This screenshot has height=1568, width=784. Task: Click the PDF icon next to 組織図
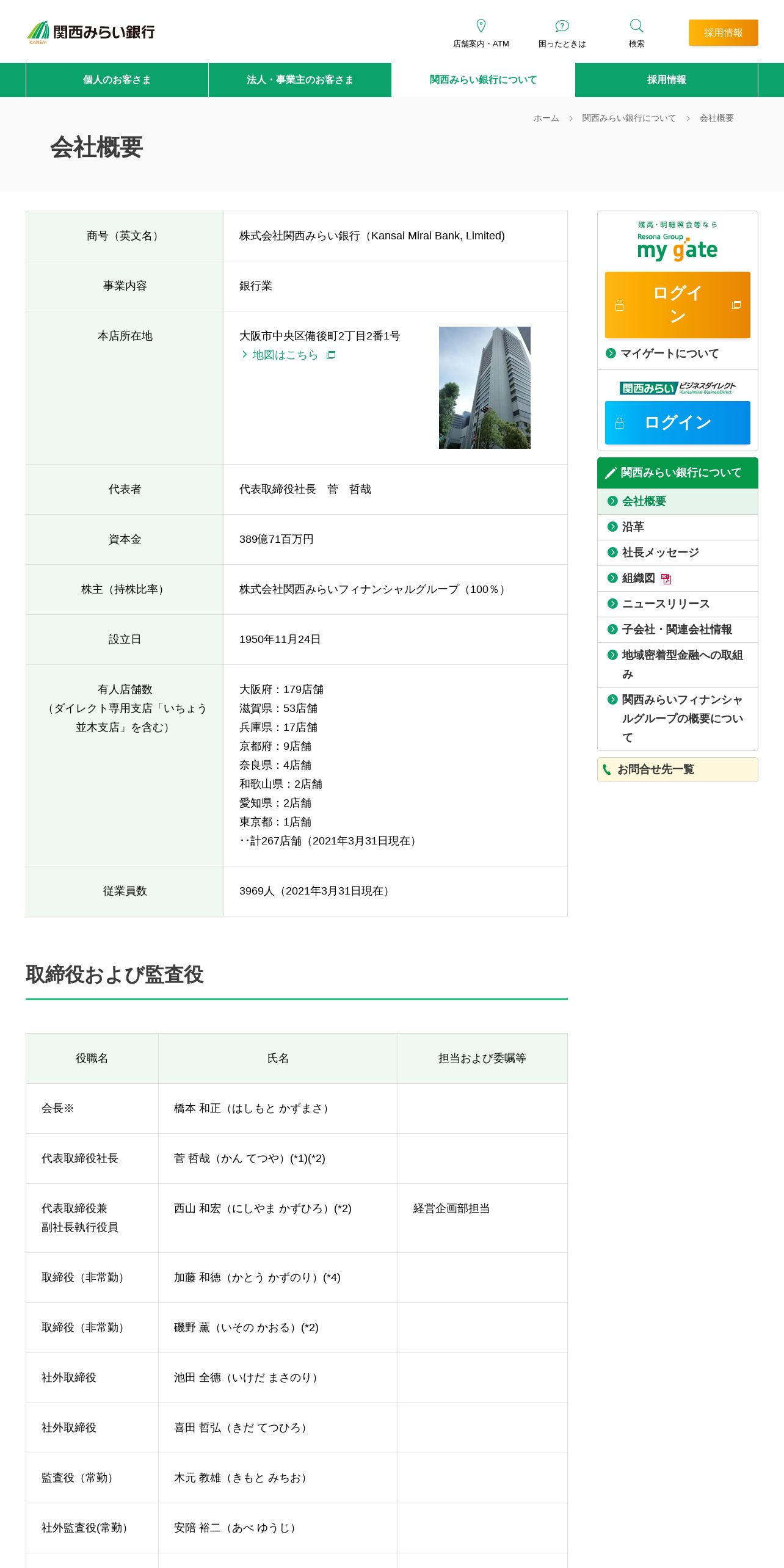click(666, 579)
